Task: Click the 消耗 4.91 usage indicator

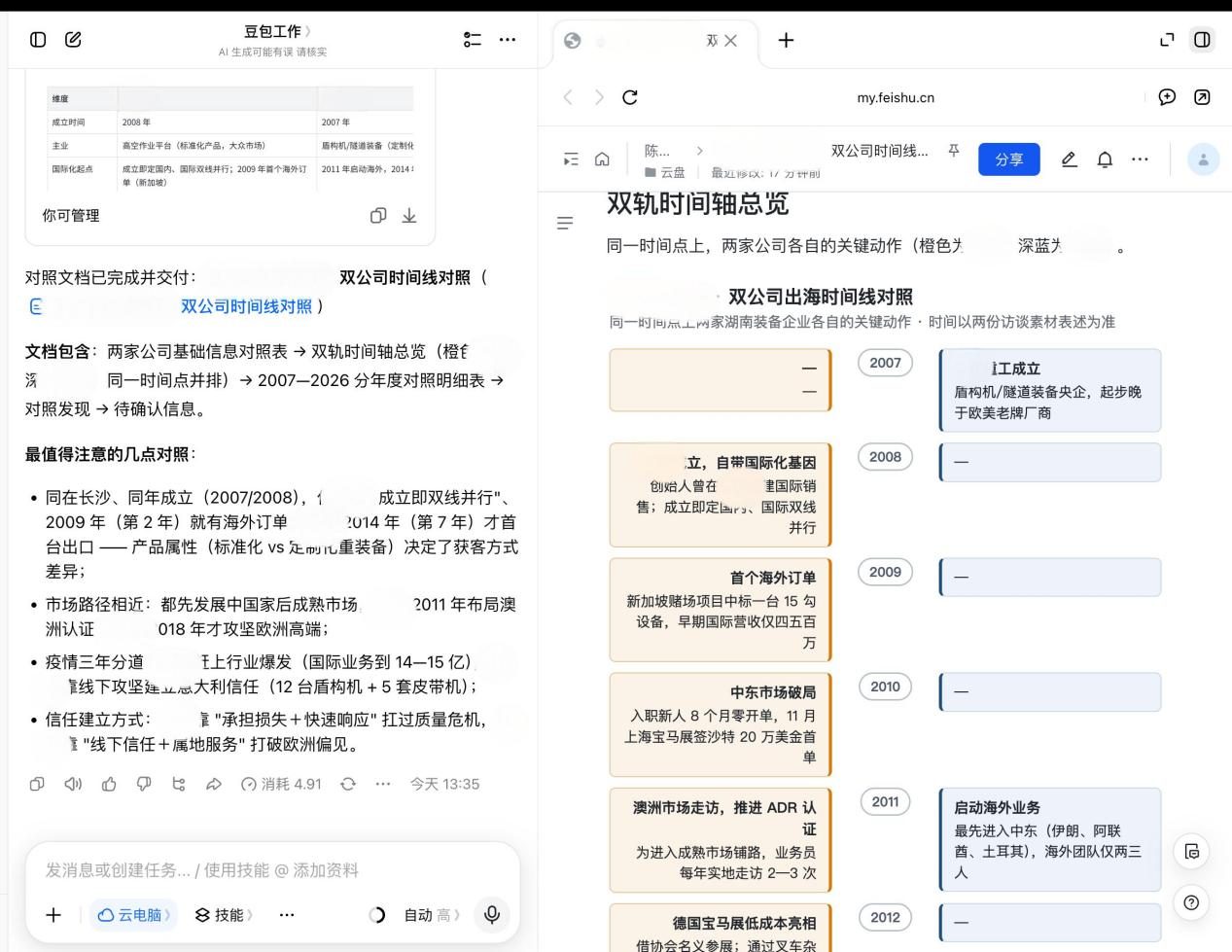Action: 281,784
